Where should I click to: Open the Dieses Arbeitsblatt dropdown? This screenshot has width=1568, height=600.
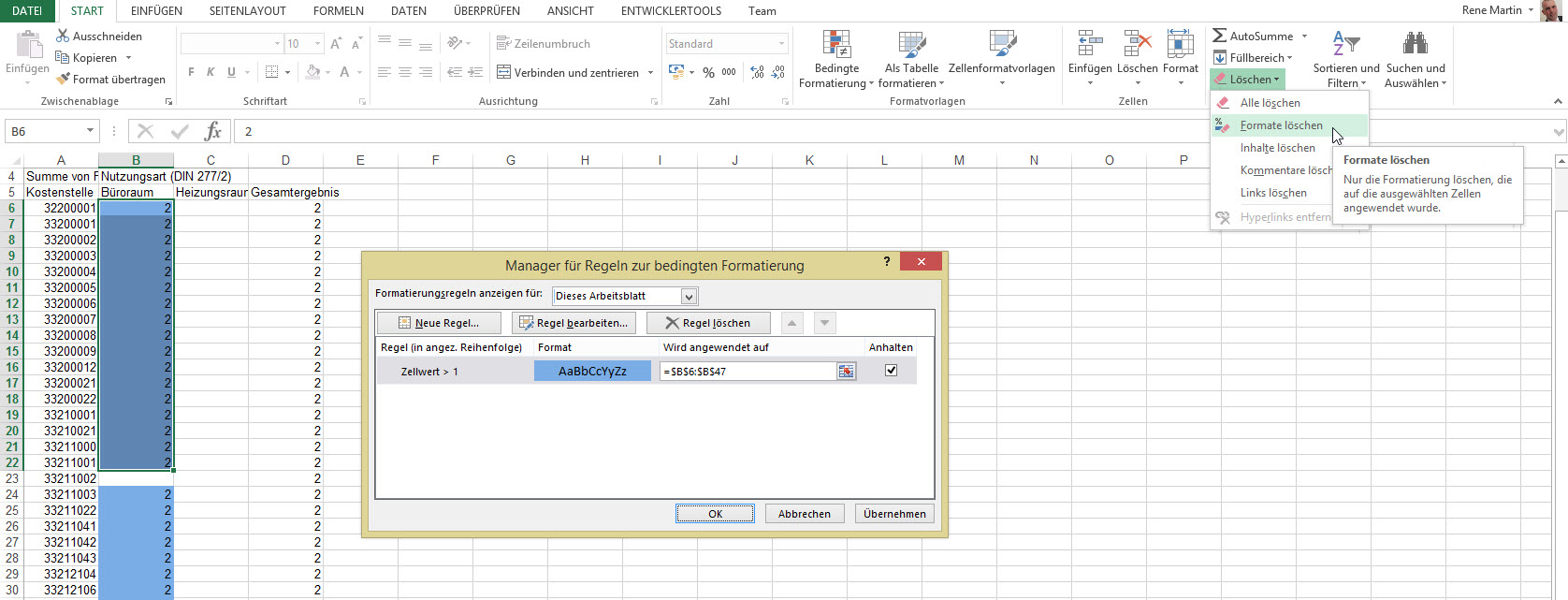click(690, 296)
